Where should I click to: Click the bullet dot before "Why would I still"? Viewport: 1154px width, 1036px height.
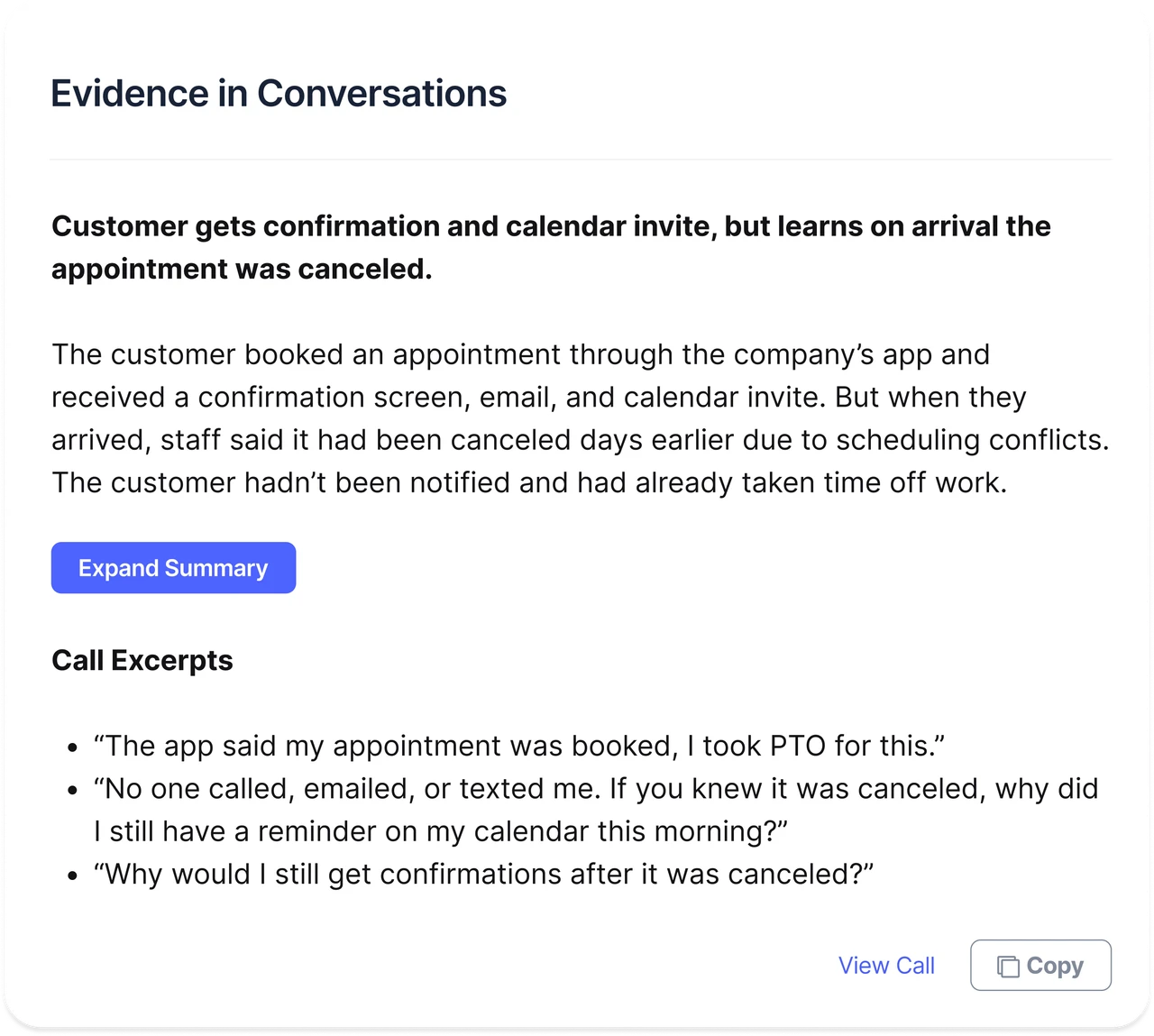[x=74, y=876]
